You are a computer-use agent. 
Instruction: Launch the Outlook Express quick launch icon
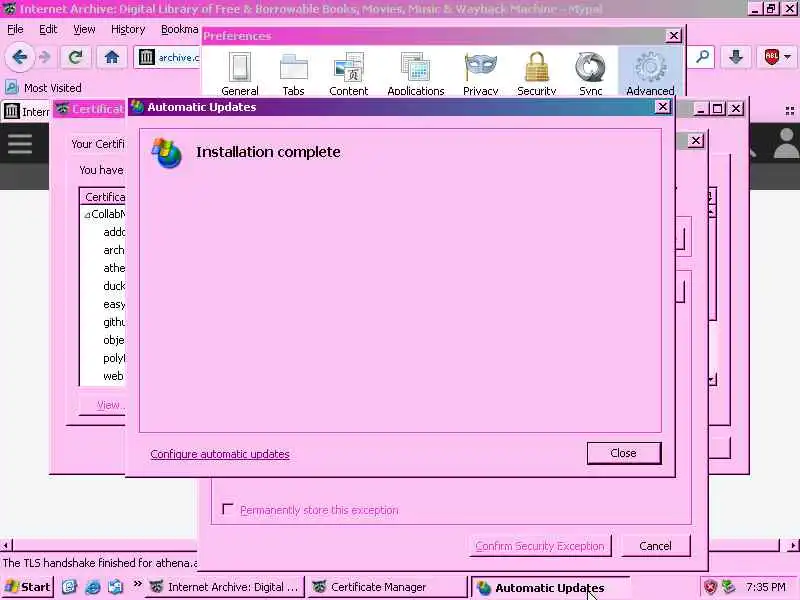116,587
